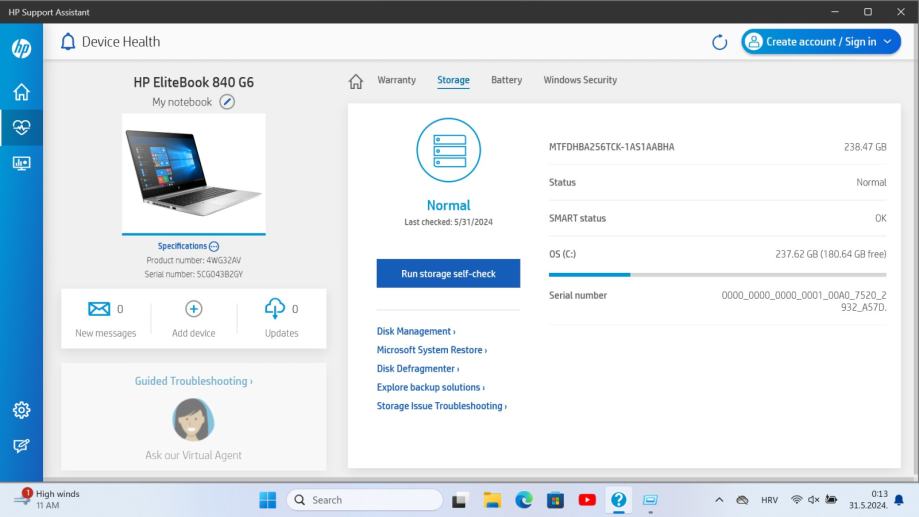Screen dimensions: 919x517
Task: Switch to the Battery tab
Action: [506, 80]
